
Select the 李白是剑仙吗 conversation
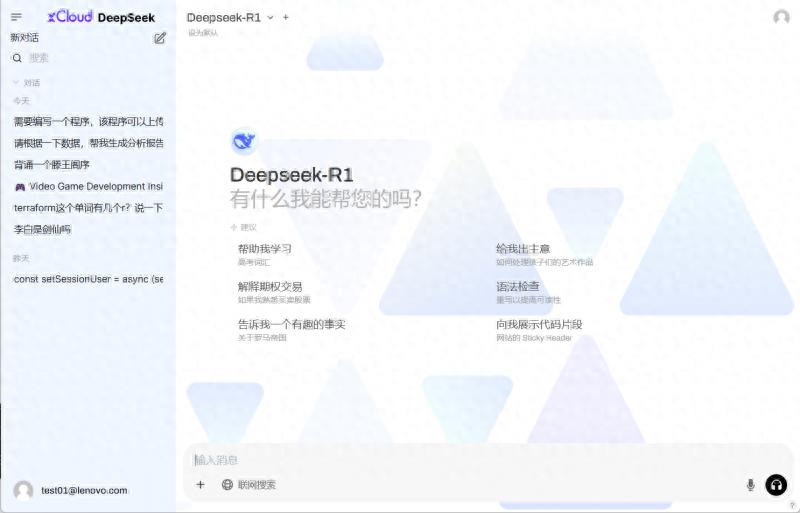[44, 229]
